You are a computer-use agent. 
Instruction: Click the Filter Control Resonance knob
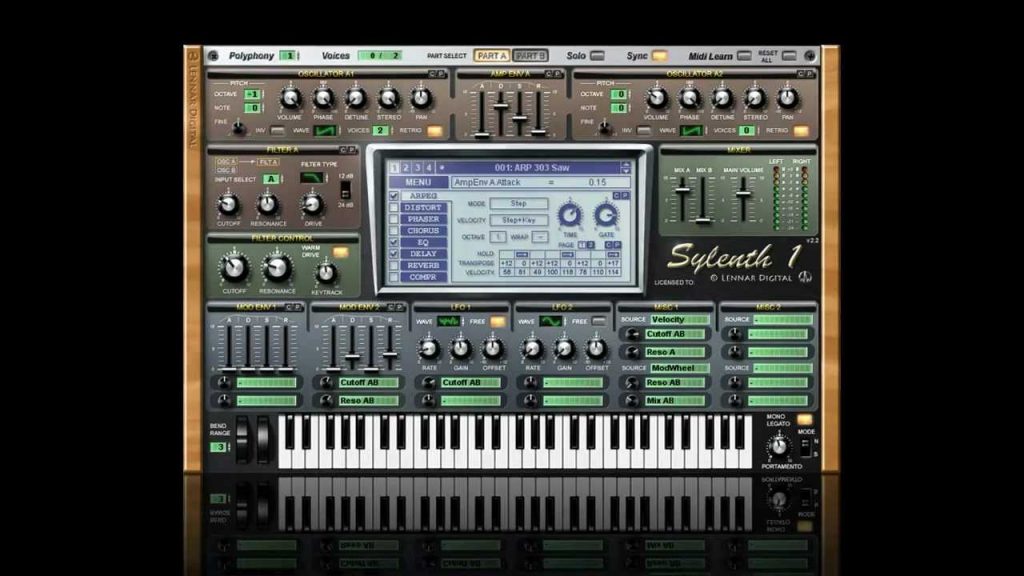[x=277, y=268]
